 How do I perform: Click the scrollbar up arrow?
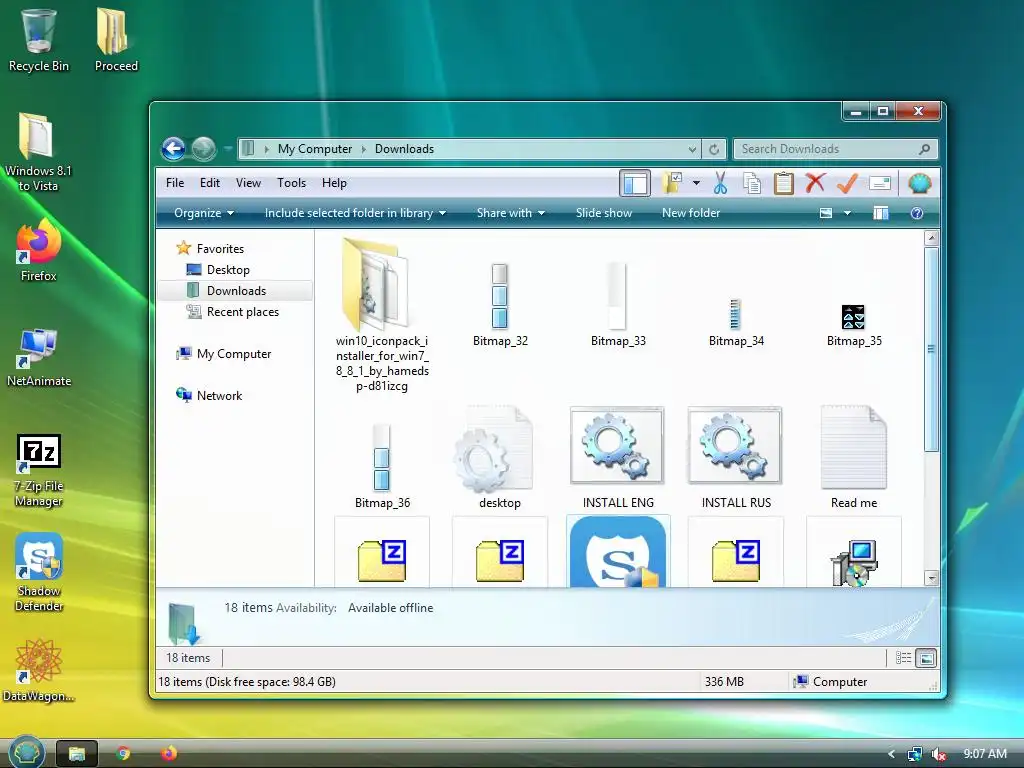(932, 238)
